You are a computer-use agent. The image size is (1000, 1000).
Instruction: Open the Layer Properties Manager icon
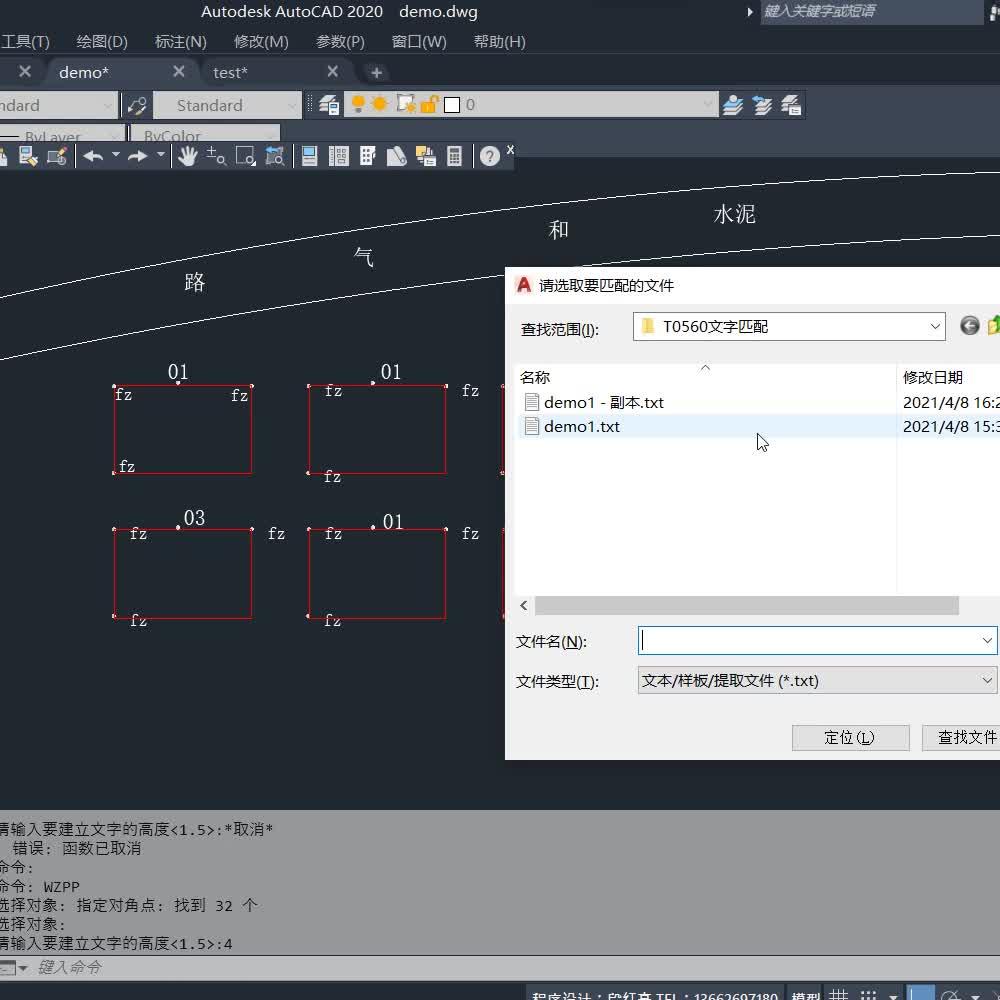click(x=329, y=104)
